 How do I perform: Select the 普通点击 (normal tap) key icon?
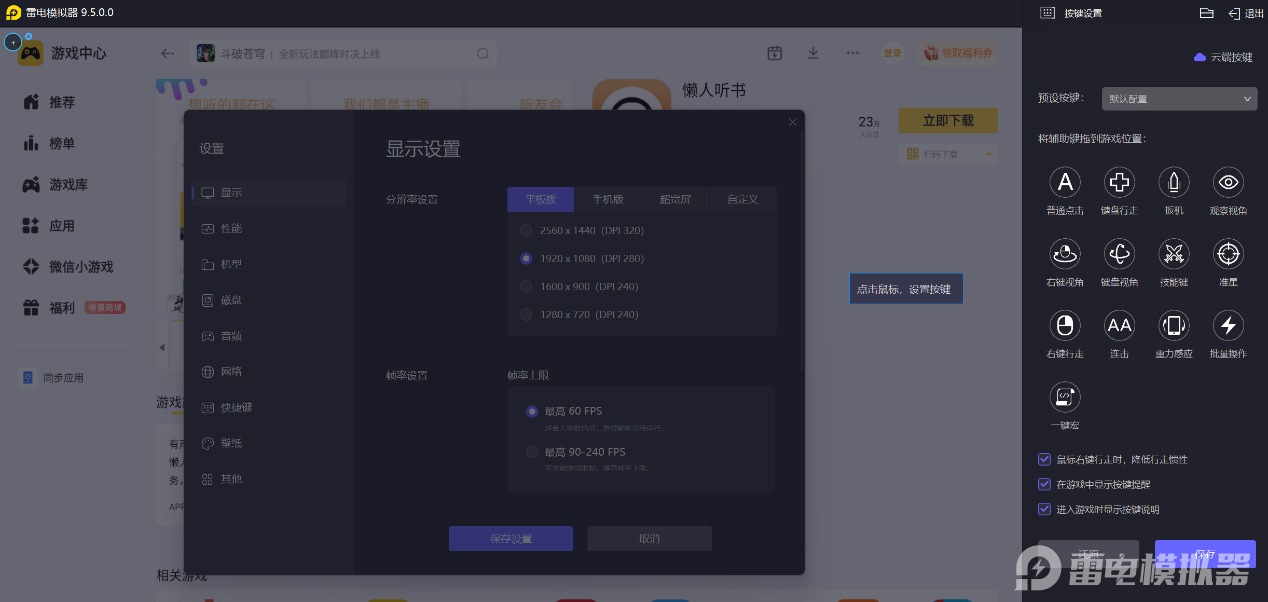point(1065,182)
